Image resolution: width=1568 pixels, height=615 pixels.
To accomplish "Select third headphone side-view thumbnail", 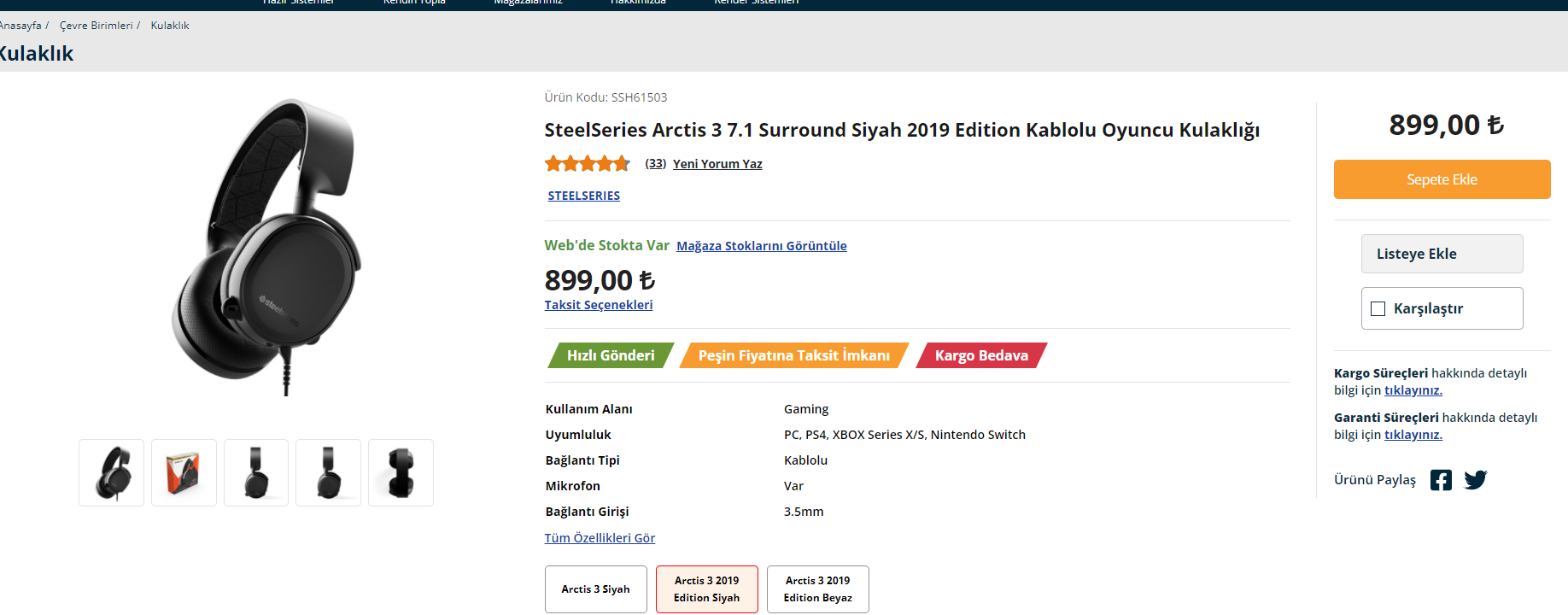I will [x=256, y=472].
